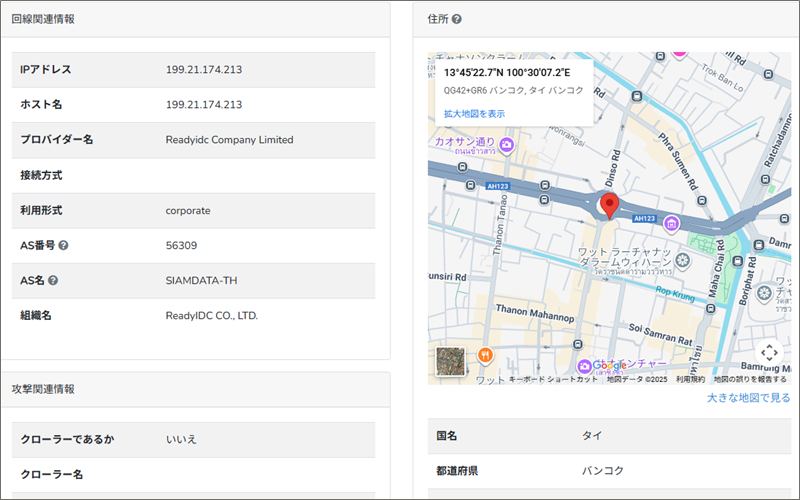Click 地図の誤りを報告する link
The image size is (800, 500).
(750, 380)
